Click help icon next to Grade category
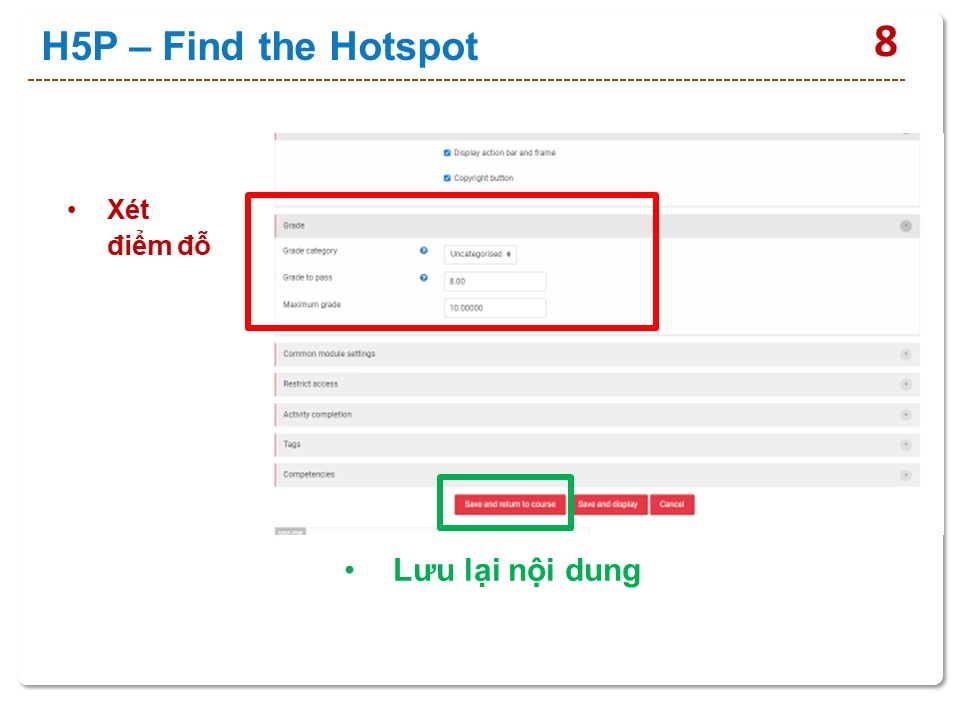Screen dimensions: 960x720 [423, 252]
